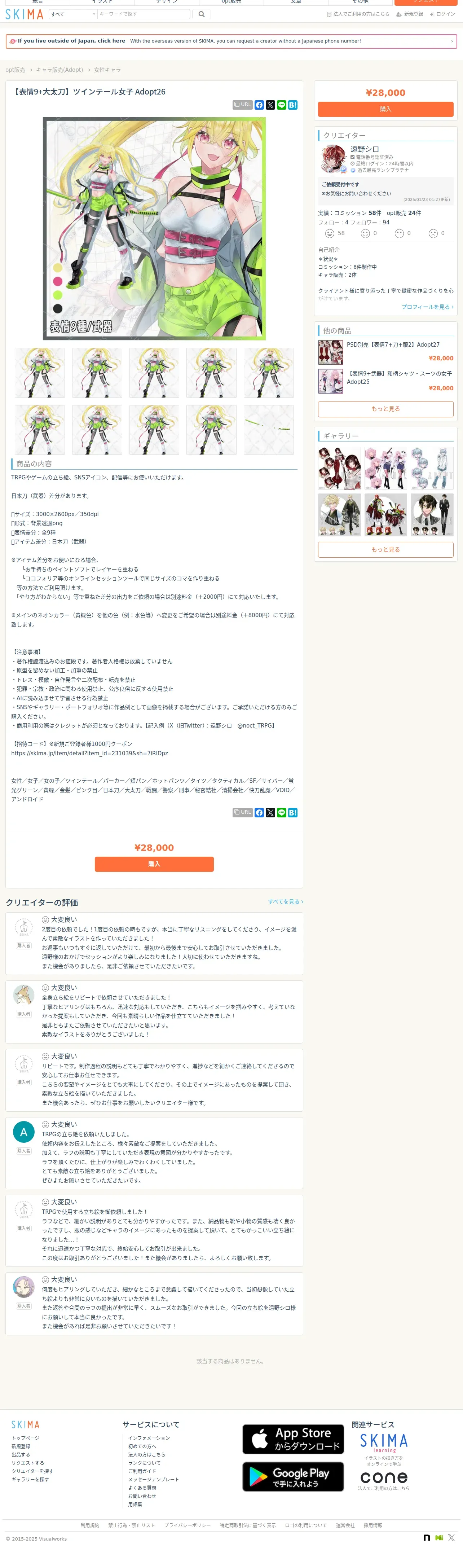The width and height of the screenshot is (463, 1568).
Task: Open the note icon in footer
Action: point(427,1538)
